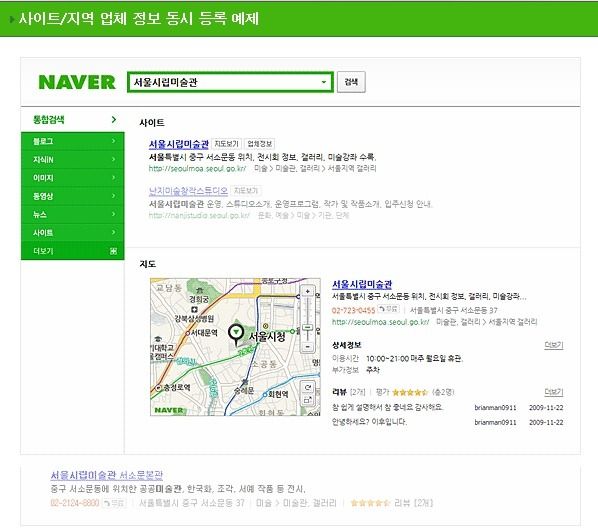
Task: Open the search box dropdown arrow
Action: pos(323,82)
